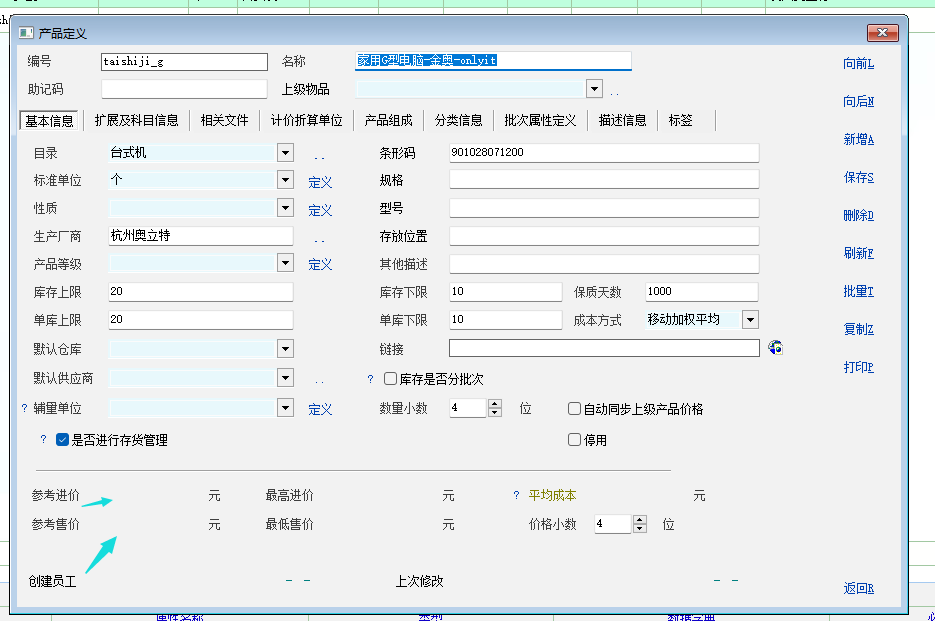Enable the 库存是否分批次 checkbox
The image size is (935, 621).
click(x=391, y=379)
